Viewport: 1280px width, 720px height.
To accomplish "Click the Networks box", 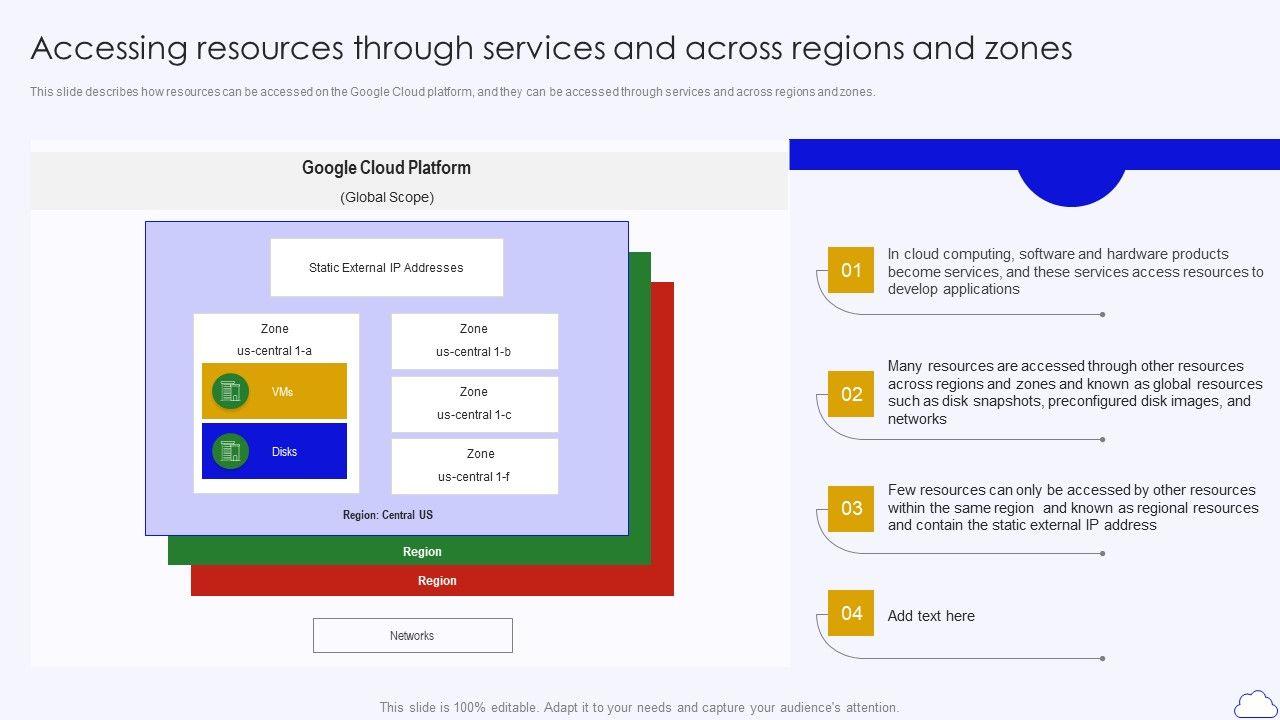I will [x=412, y=635].
